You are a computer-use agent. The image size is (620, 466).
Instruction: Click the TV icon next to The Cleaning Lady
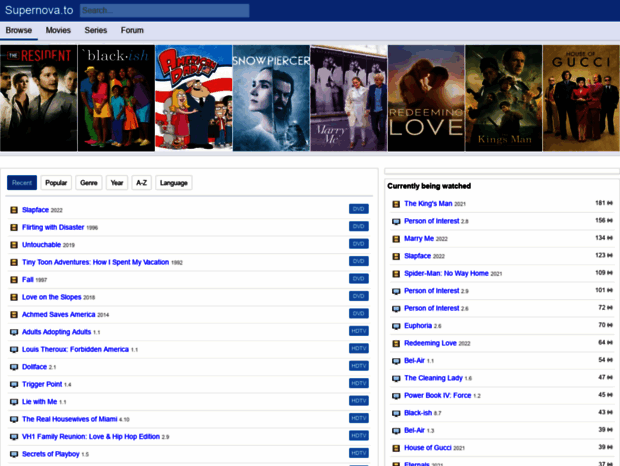point(395,378)
